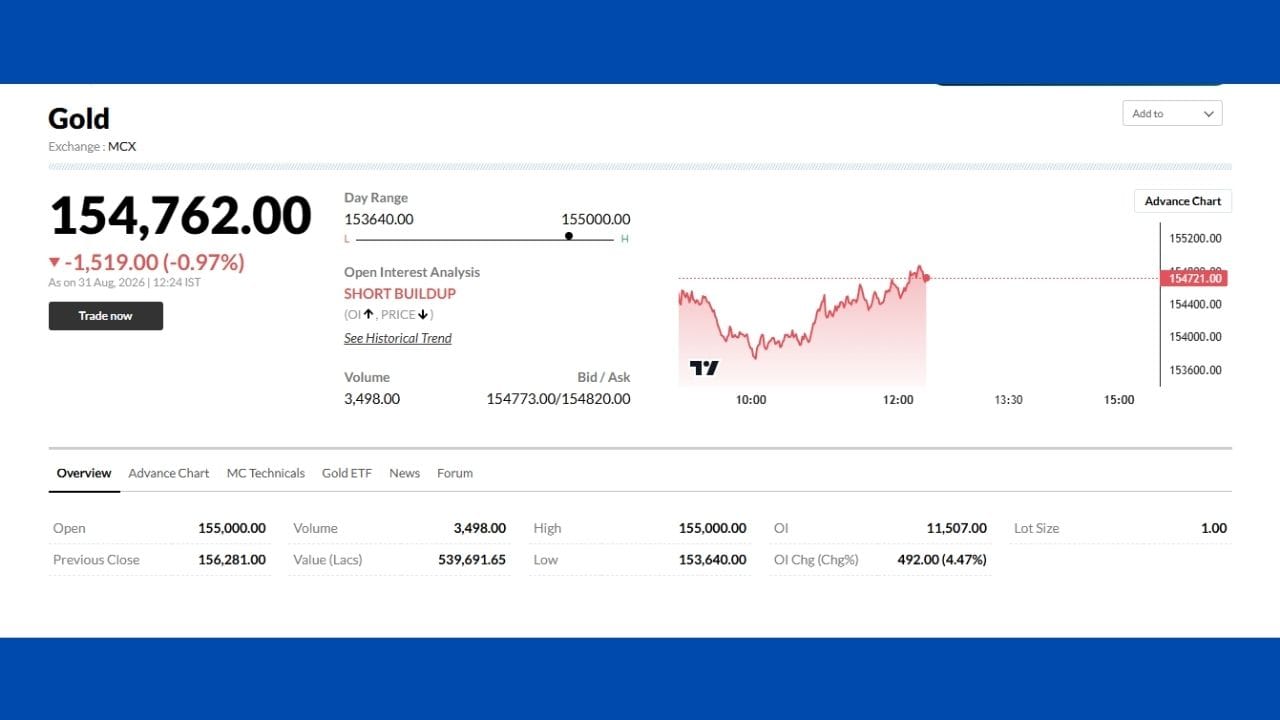Screen dimensions: 1280x720
Task: Open the News tab
Action: click(404, 473)
